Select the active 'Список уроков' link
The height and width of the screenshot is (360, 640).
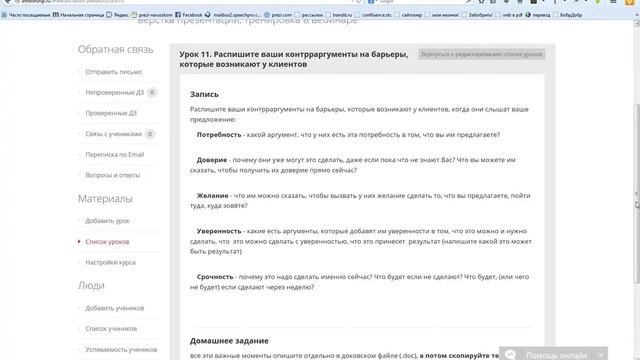[x=107, y=242]
